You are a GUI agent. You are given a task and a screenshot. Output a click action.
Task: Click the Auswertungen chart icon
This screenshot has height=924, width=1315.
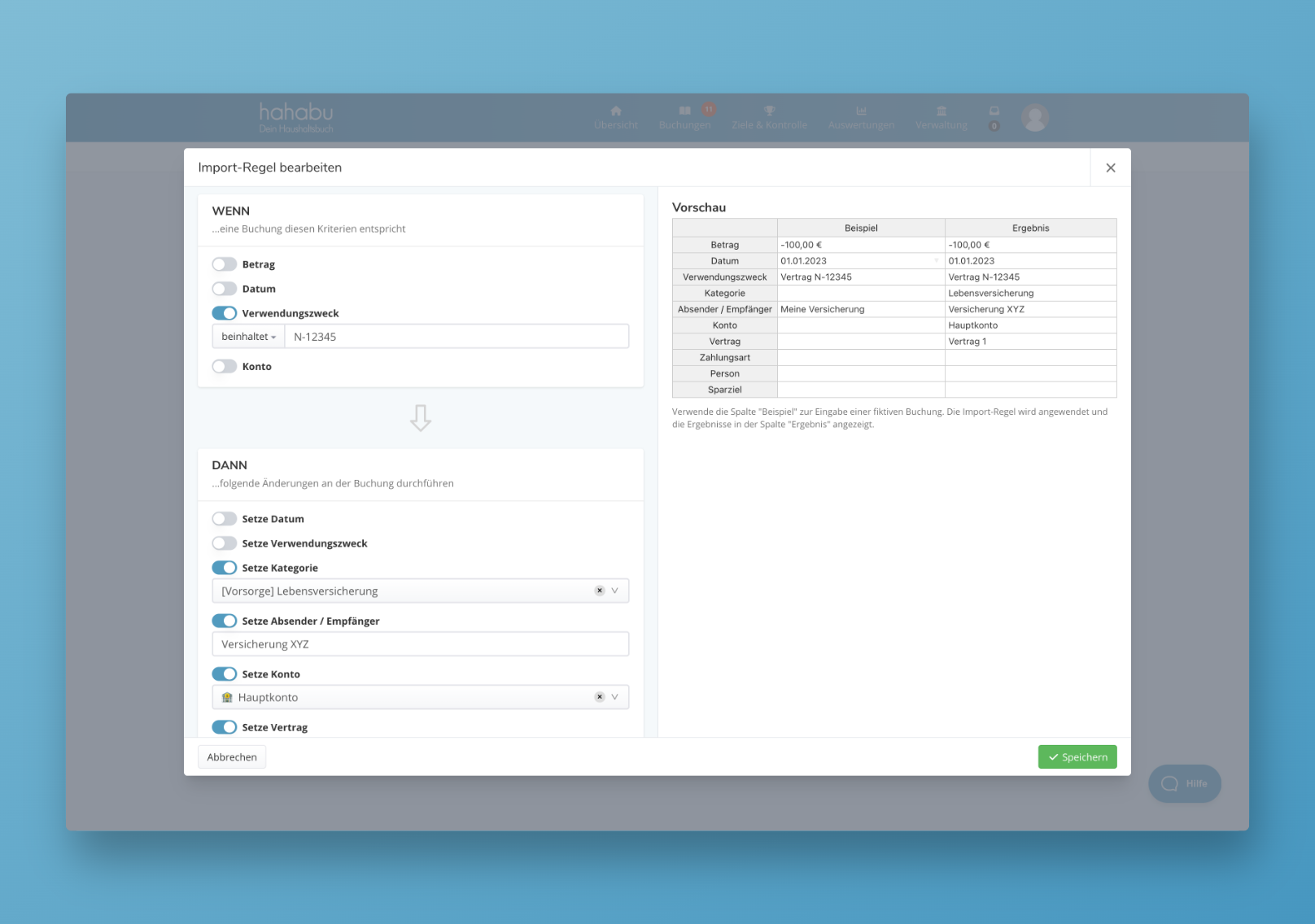[861, 111]
